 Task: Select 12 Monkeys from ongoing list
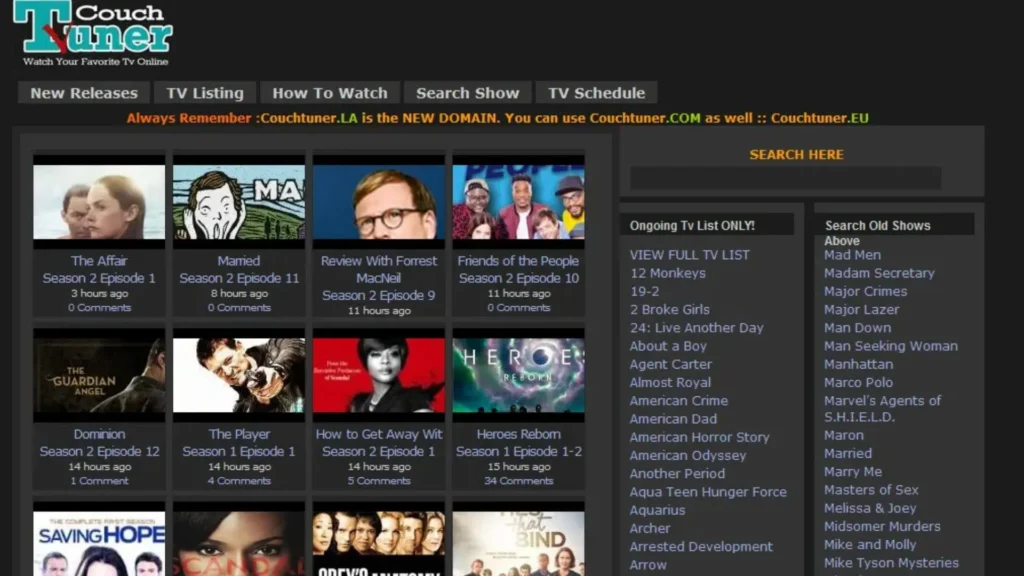point(667,273)
